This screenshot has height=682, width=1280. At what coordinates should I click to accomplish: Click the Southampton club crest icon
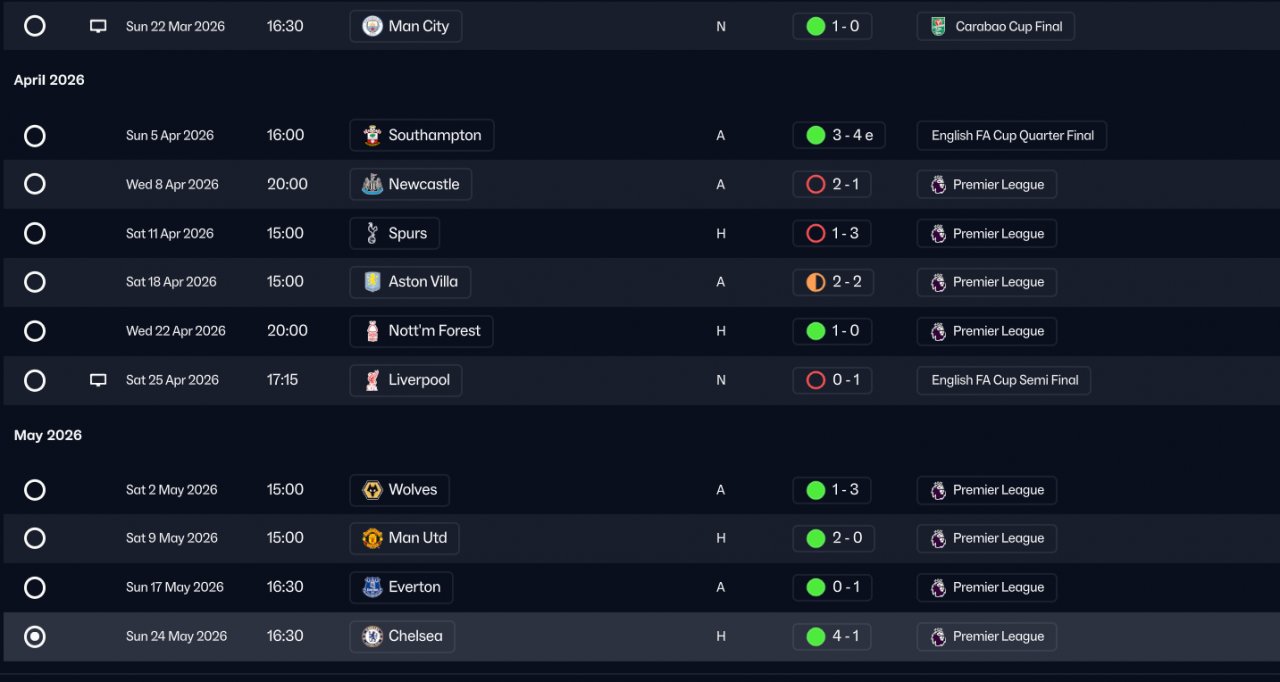coord(372,136)
